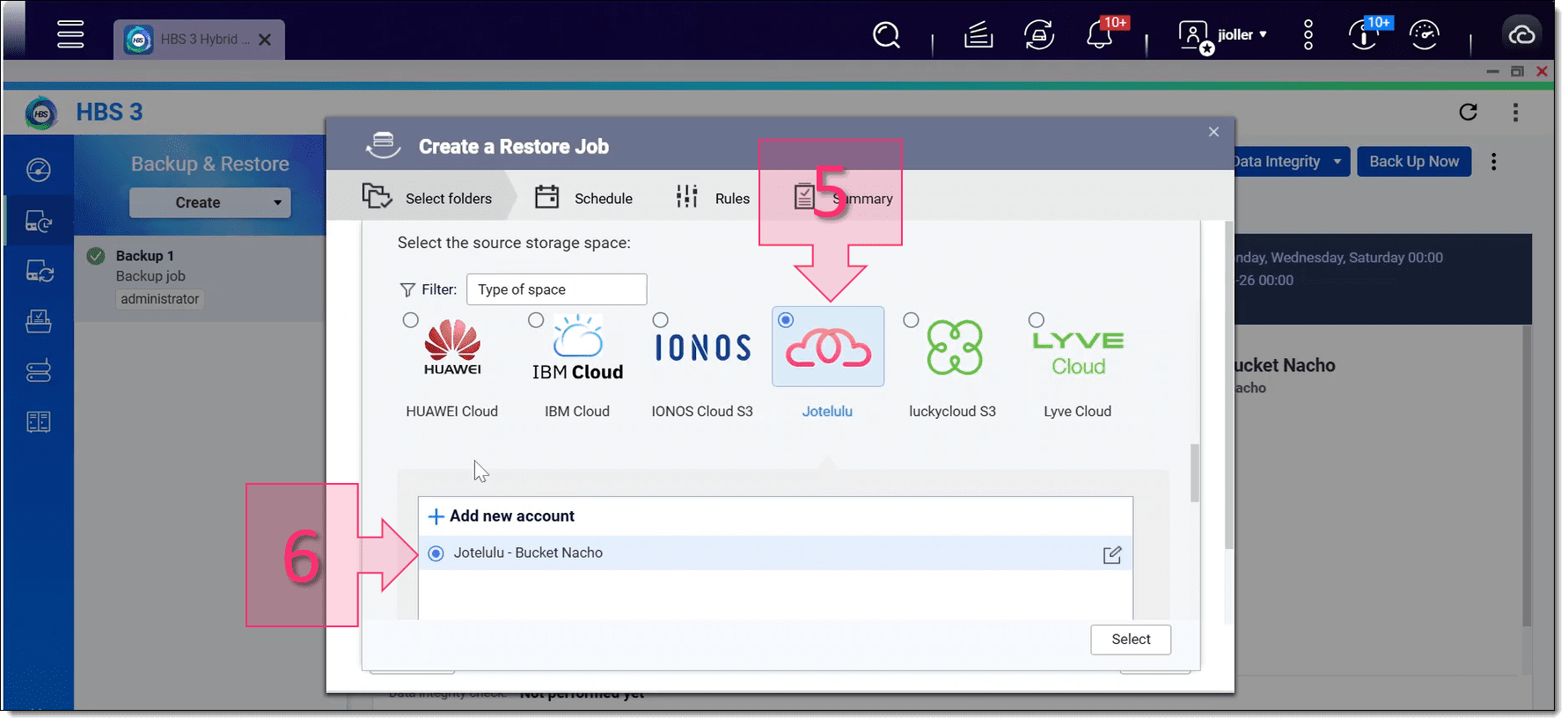This screenshot has width=1568, height=724.
Task: Go to the Schedule step
Action: point(584,197)
